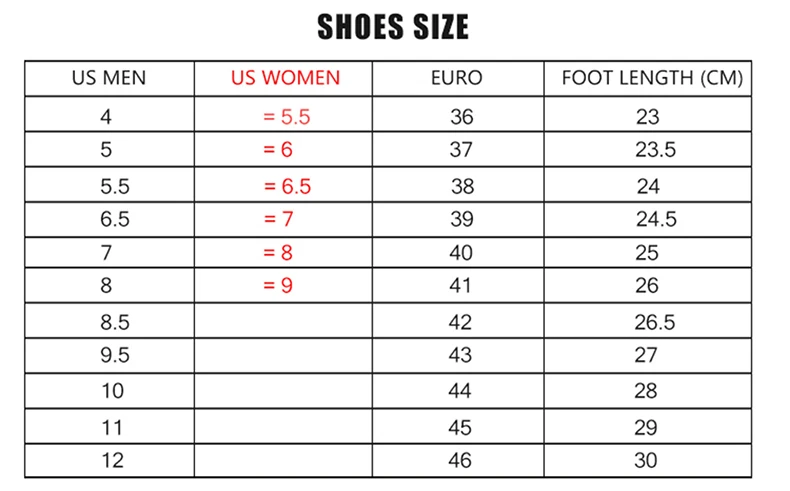790x491 pixels.
Task: Click the FOOT LENGTH (CM) header
Action: coord(652,78)
